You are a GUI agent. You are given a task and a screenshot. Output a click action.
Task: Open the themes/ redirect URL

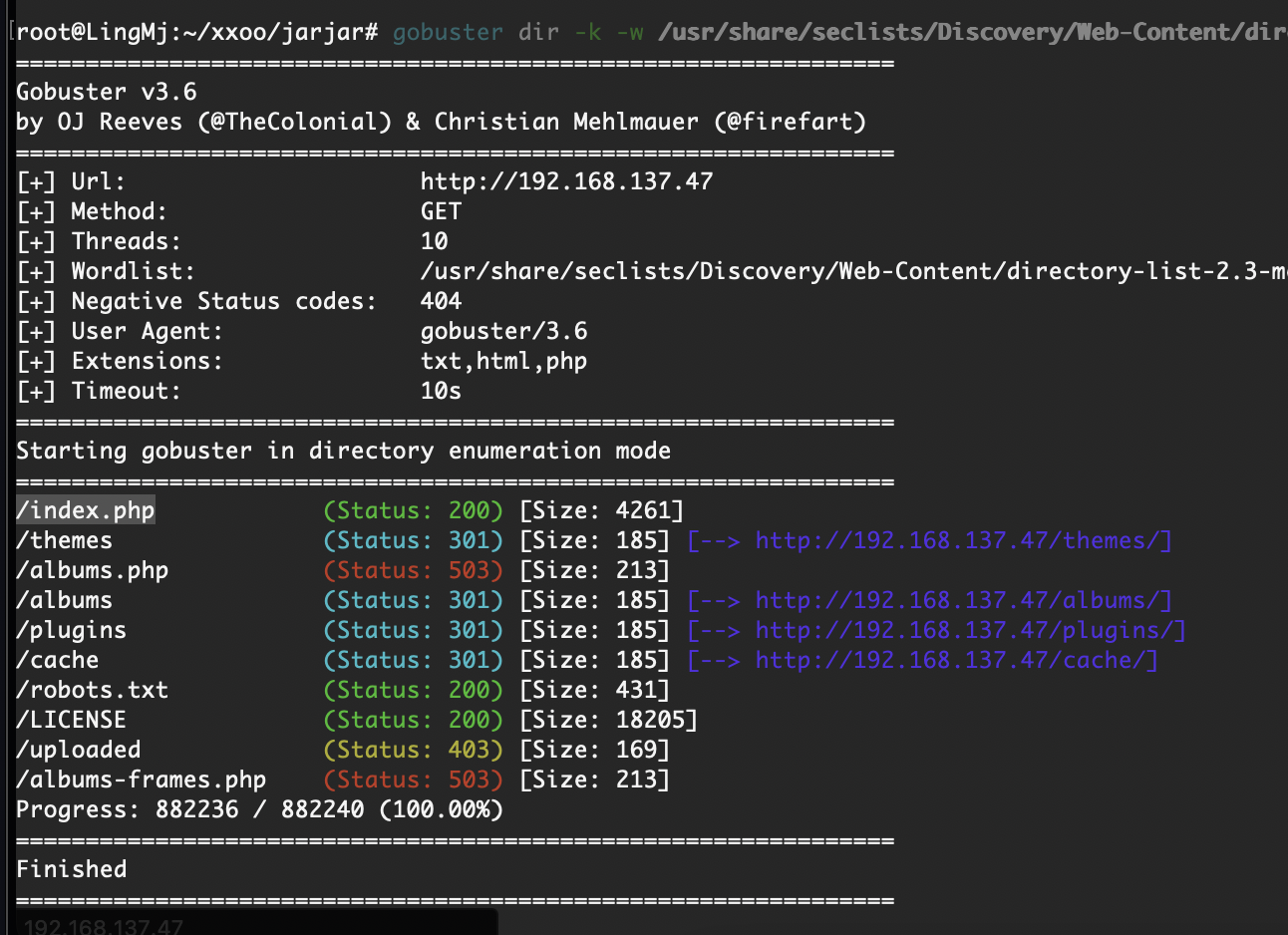(963, 540)
